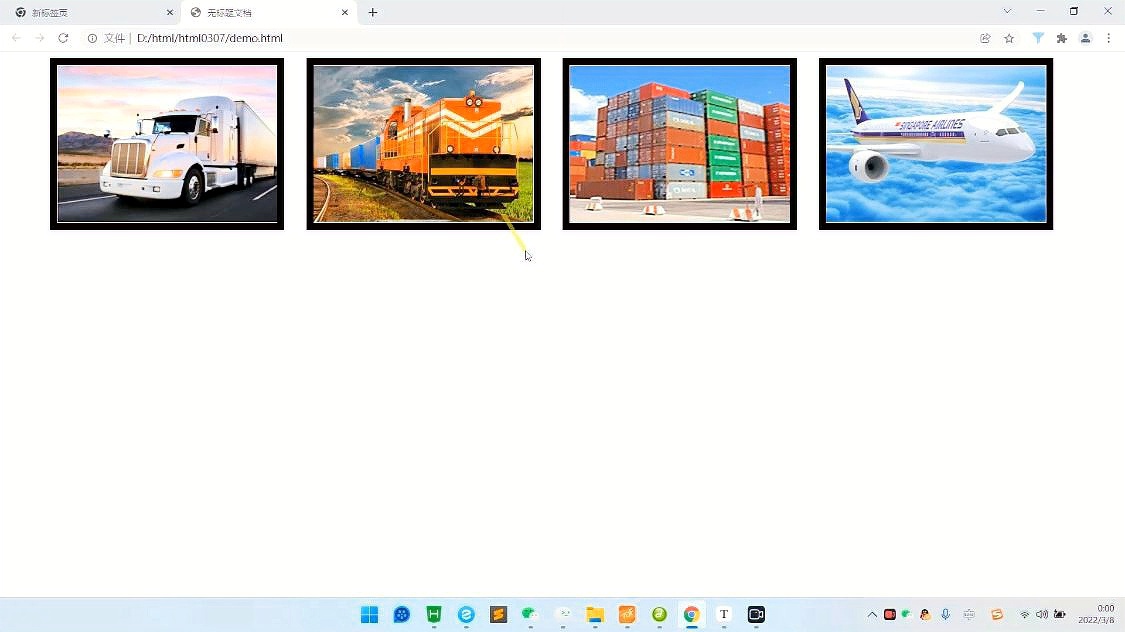Screen dimensions: 1125x632
Task: Open the blue e browser on taskbar
Action: (x=466, y=615)
